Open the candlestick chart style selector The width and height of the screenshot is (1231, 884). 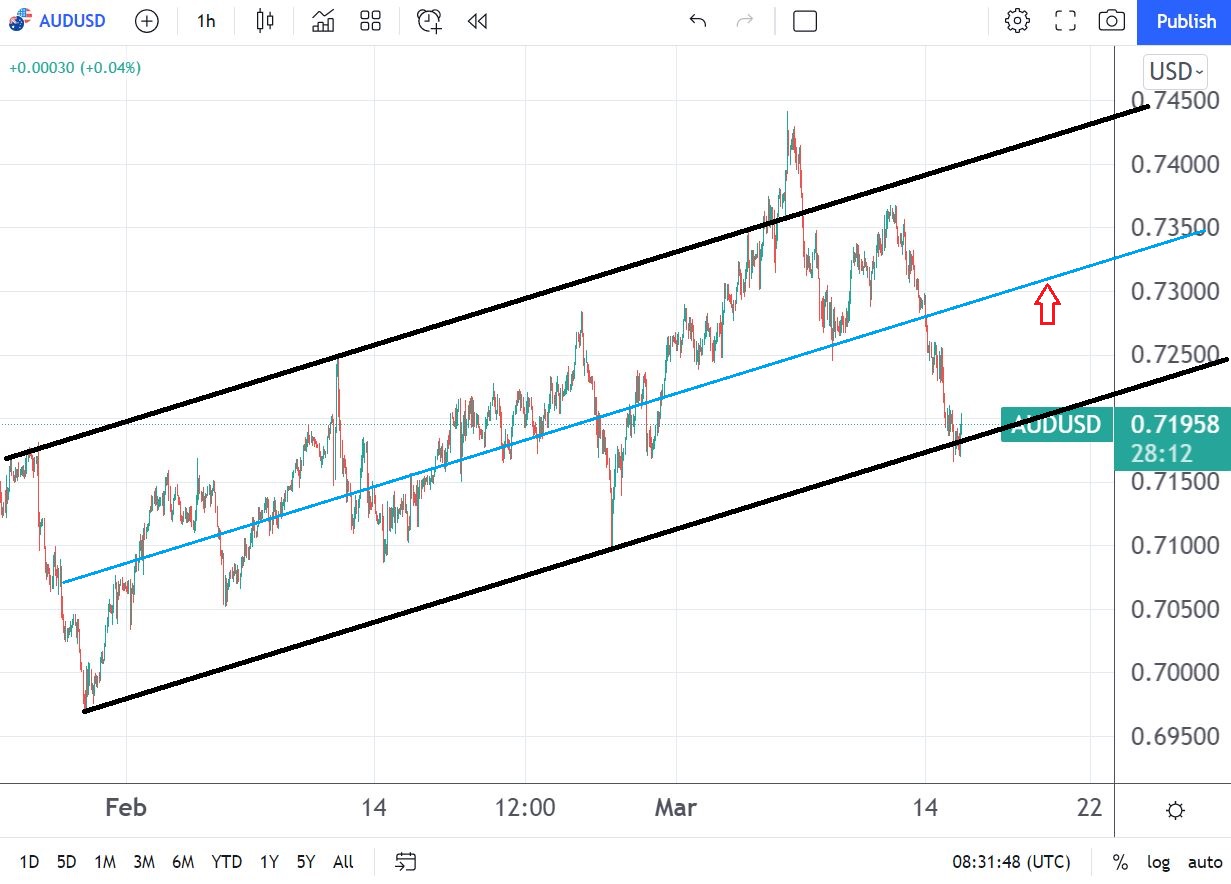(265, 21)
